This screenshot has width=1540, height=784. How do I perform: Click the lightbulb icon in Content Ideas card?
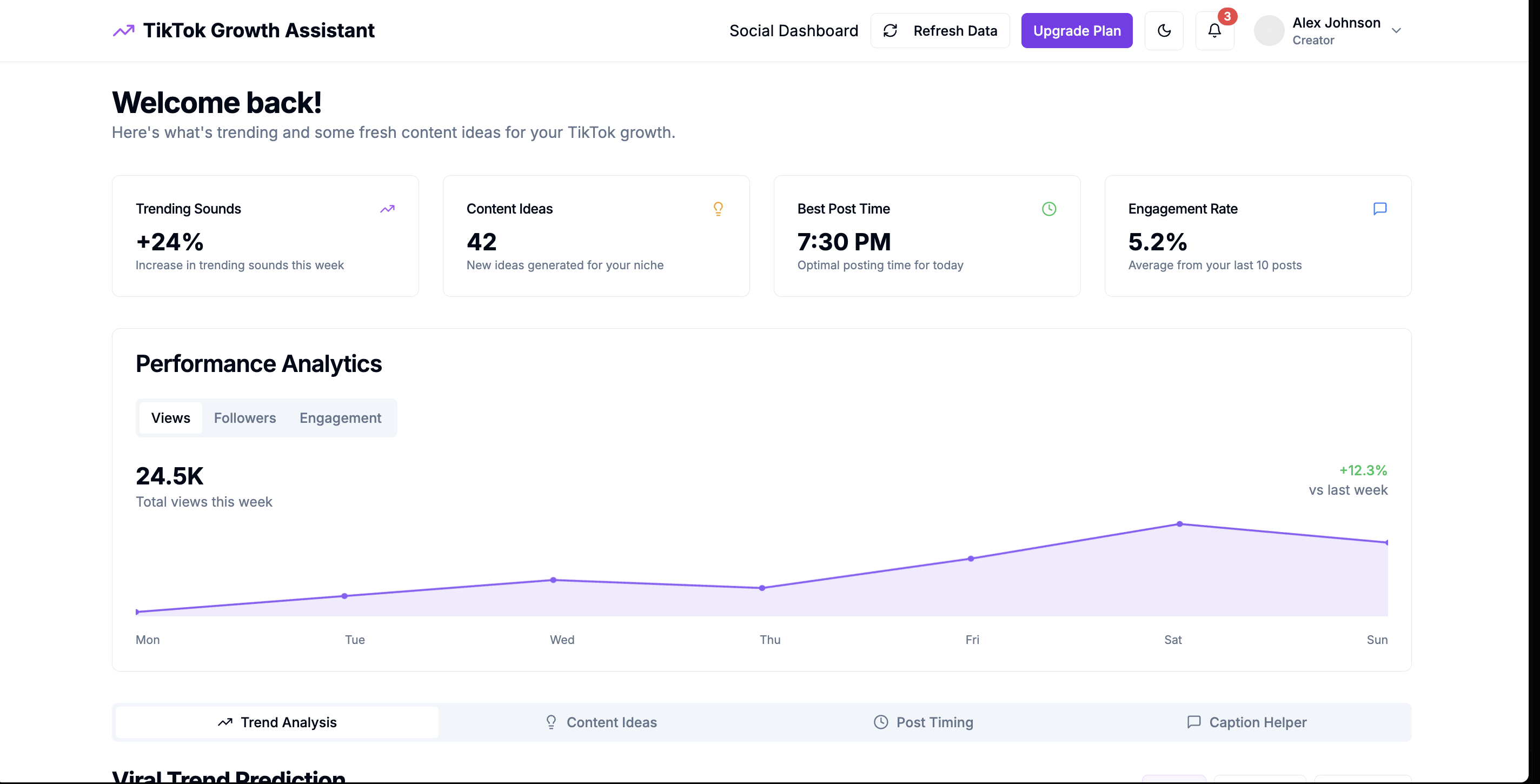pyautogui.click(x=718, y=209)
